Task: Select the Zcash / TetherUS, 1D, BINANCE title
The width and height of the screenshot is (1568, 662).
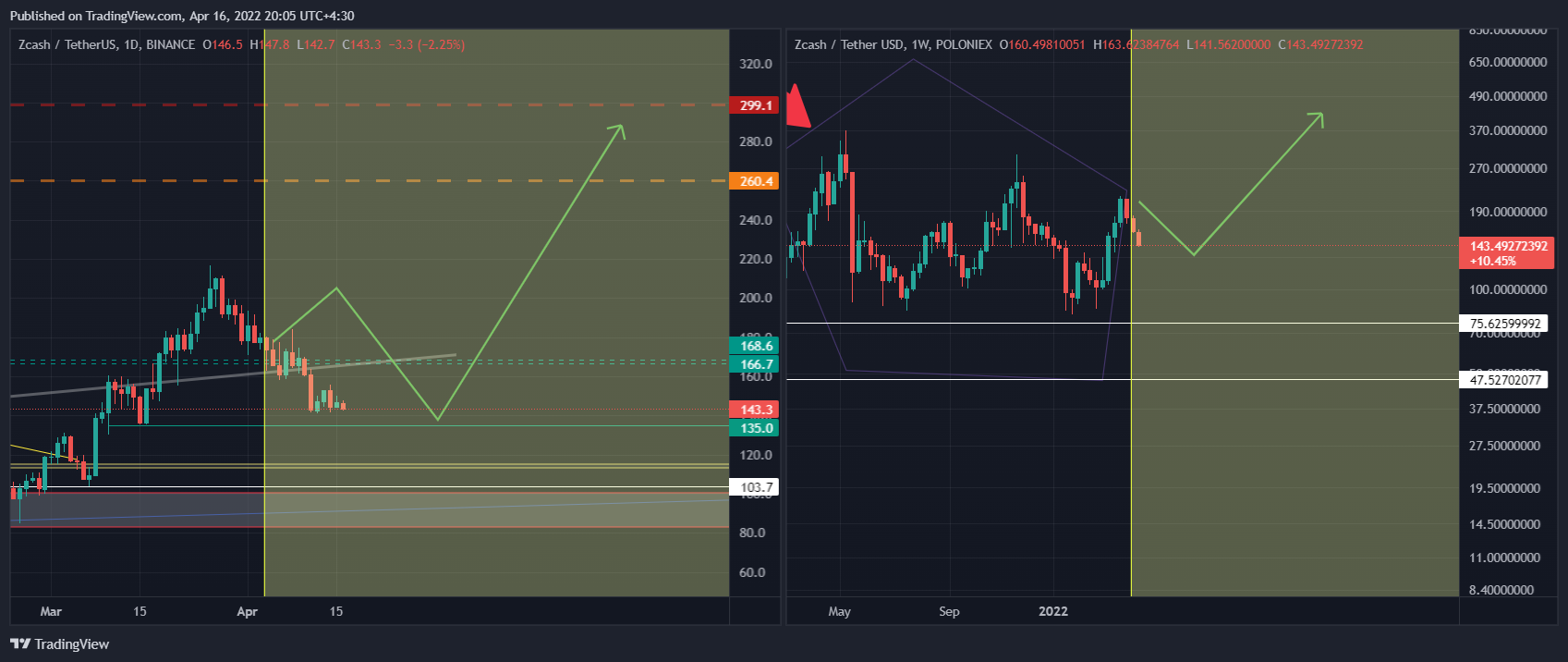Action: (x=107, y=44)
